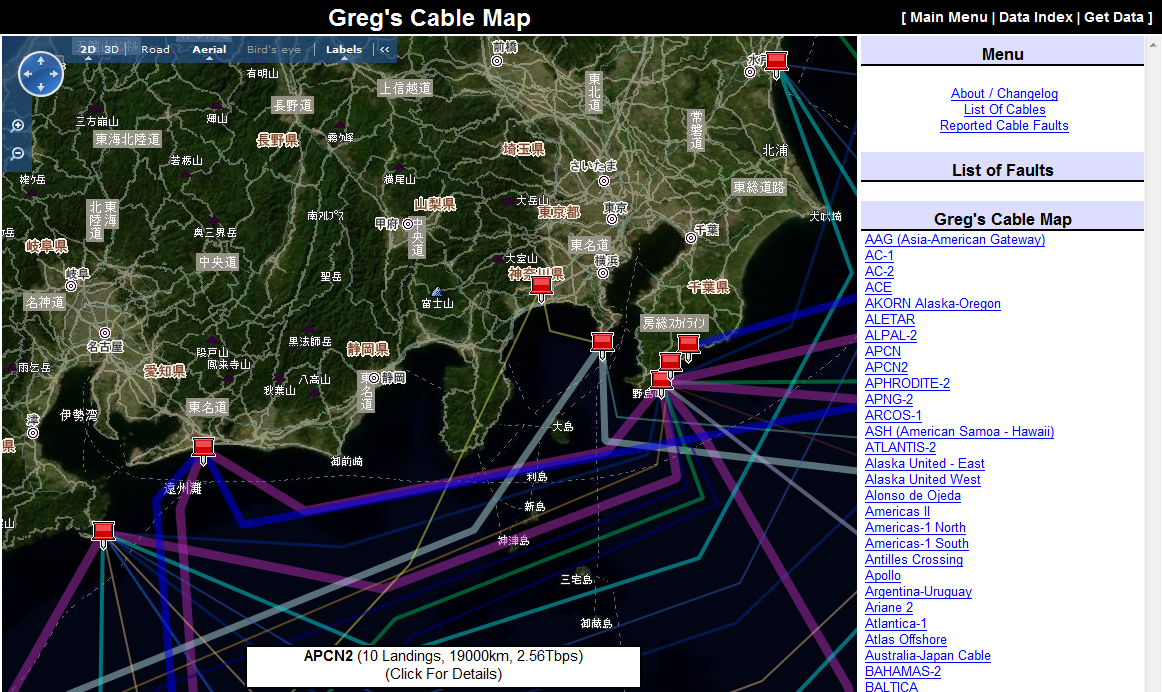Open the Main Menu link
Viewport: 1162px width, 692px height.
coord(949,17)
